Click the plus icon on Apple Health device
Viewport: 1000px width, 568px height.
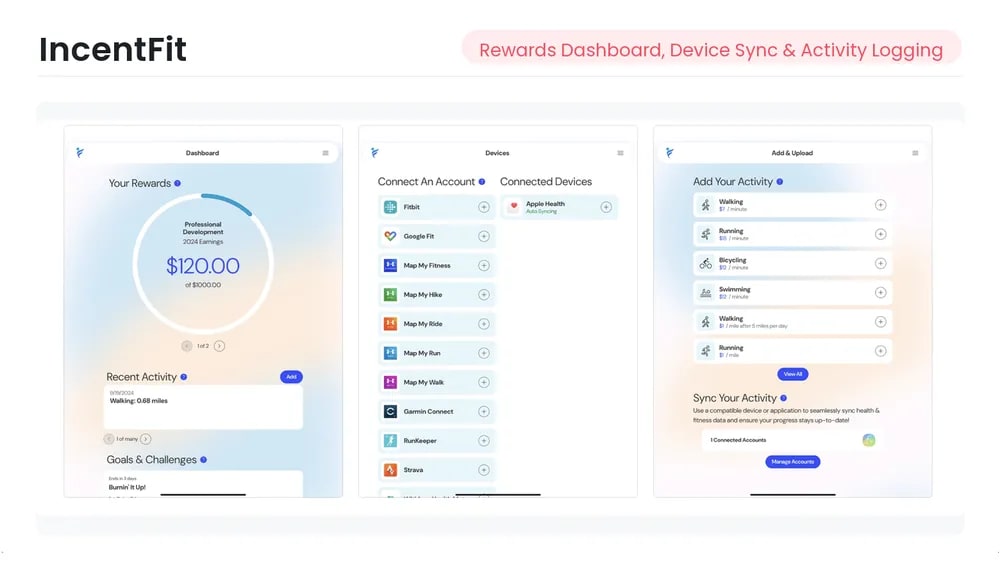pyautogui.click(x=606, y=207)
